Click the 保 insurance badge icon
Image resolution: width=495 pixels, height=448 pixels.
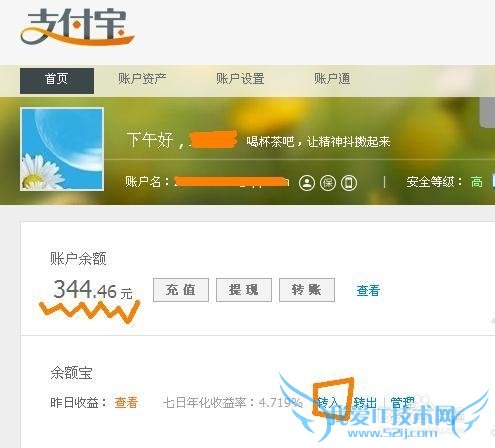pyautogui.click(x=328, y=183)
